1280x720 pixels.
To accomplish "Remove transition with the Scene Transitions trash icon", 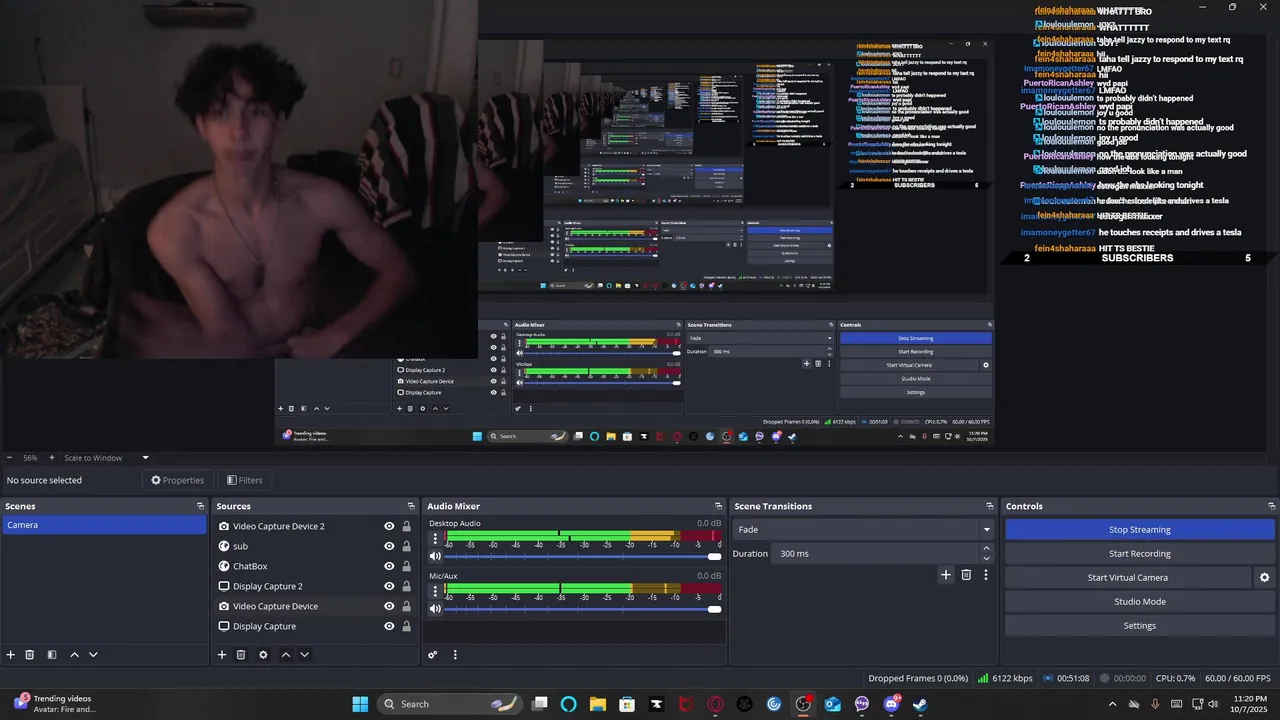I will [966, 575].
